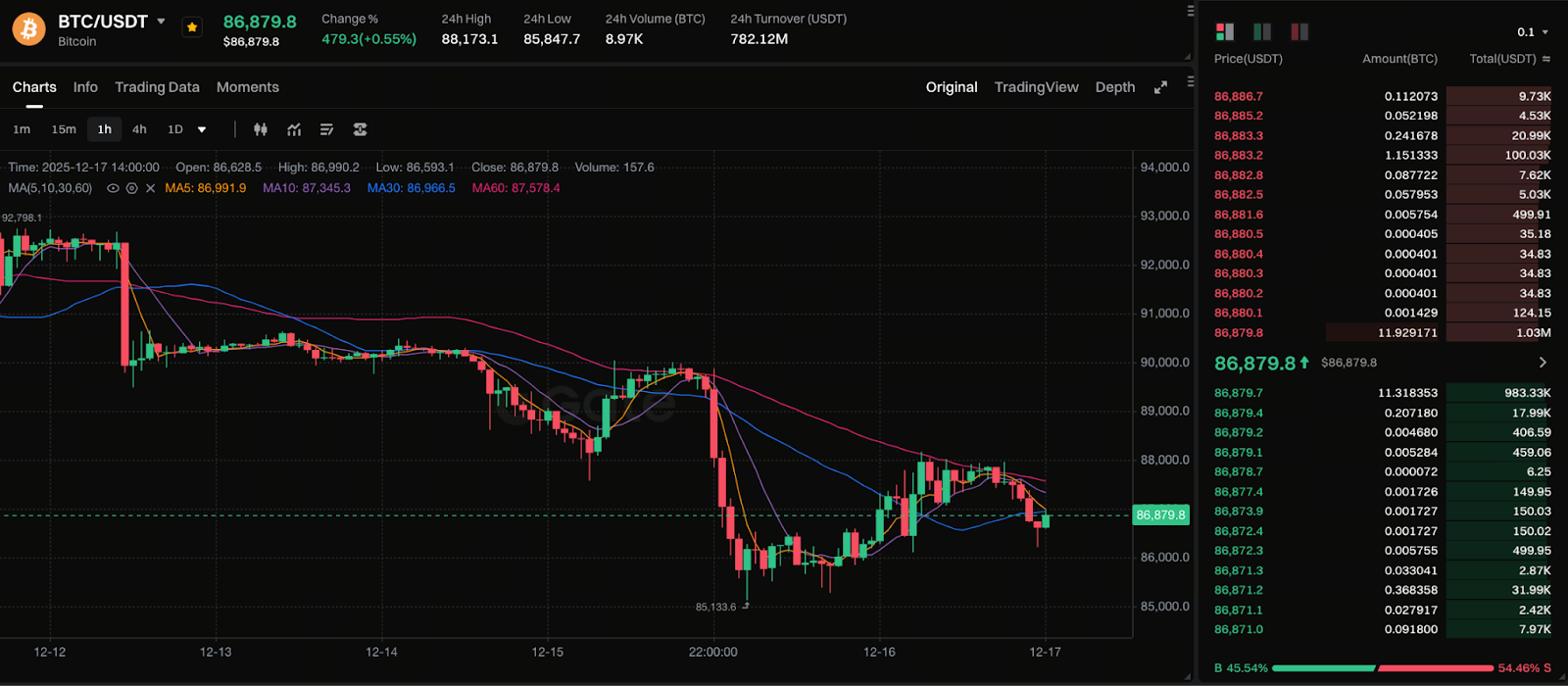Expand more timeframe options arrow

click(x=202, y=129)
